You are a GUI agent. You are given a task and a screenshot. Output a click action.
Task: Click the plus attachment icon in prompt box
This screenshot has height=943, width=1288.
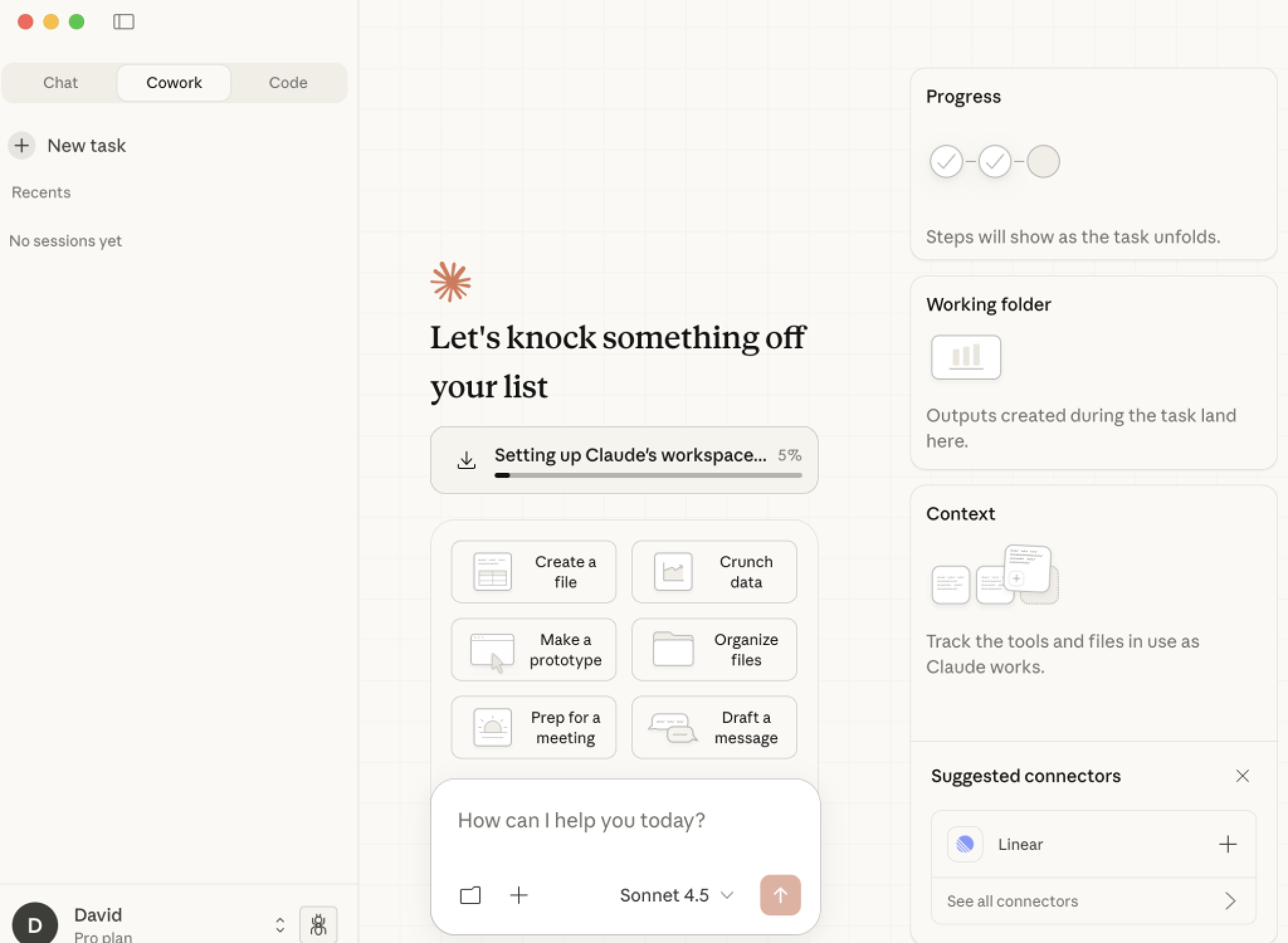[519, 895]
